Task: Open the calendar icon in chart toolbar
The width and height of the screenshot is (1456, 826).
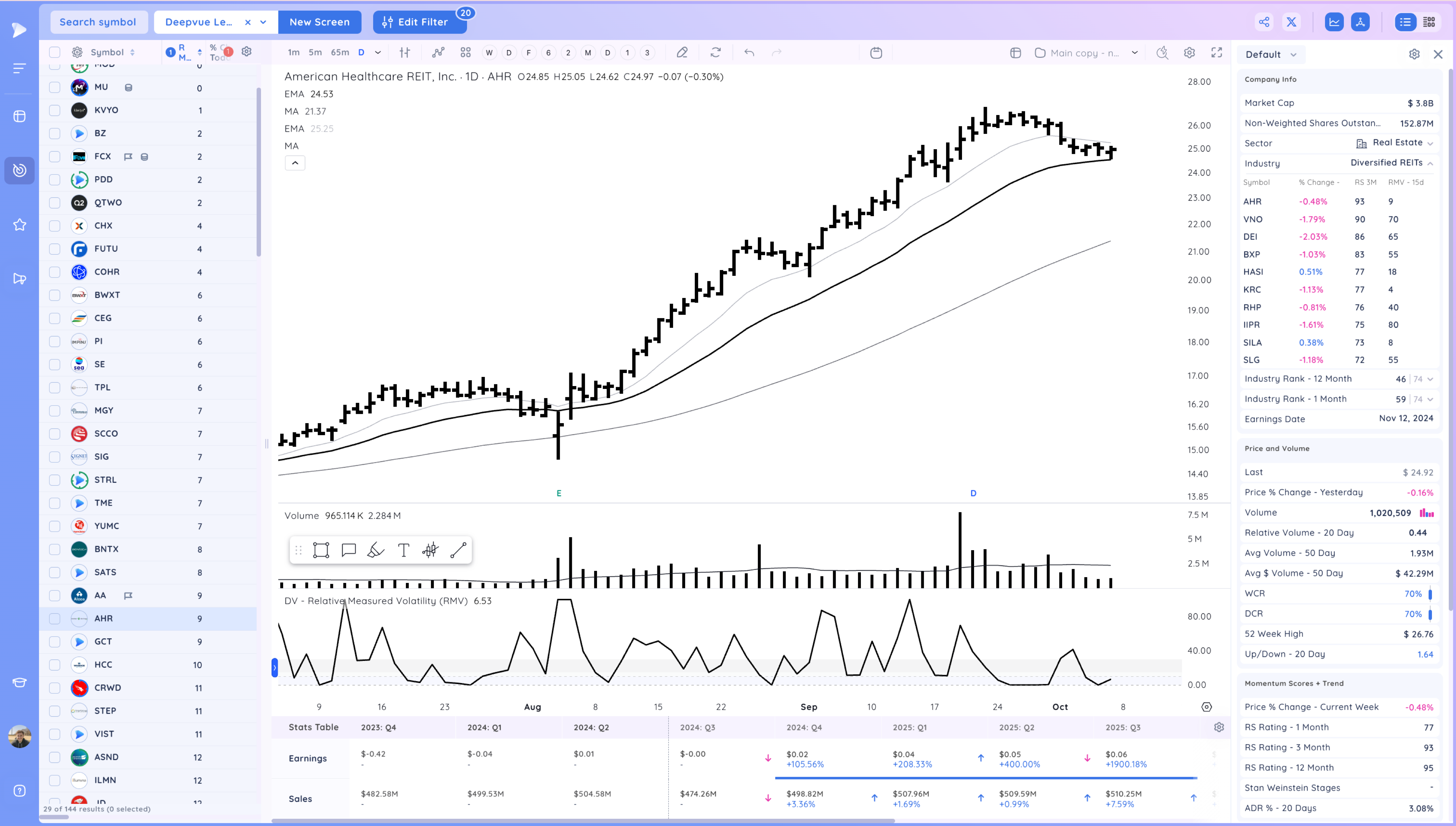Action: [875, 53]
